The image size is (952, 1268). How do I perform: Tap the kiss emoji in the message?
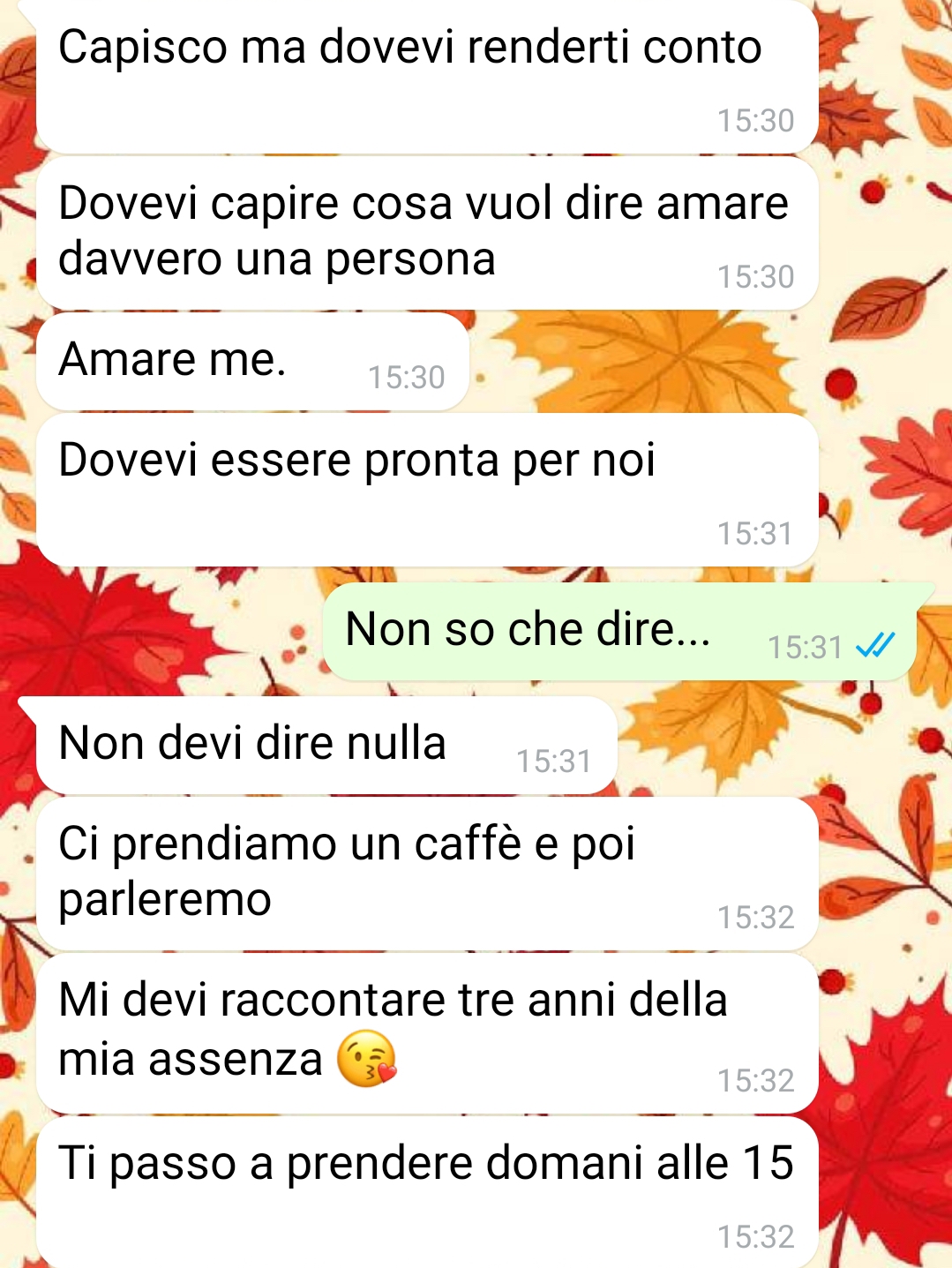pos(367,1058)
